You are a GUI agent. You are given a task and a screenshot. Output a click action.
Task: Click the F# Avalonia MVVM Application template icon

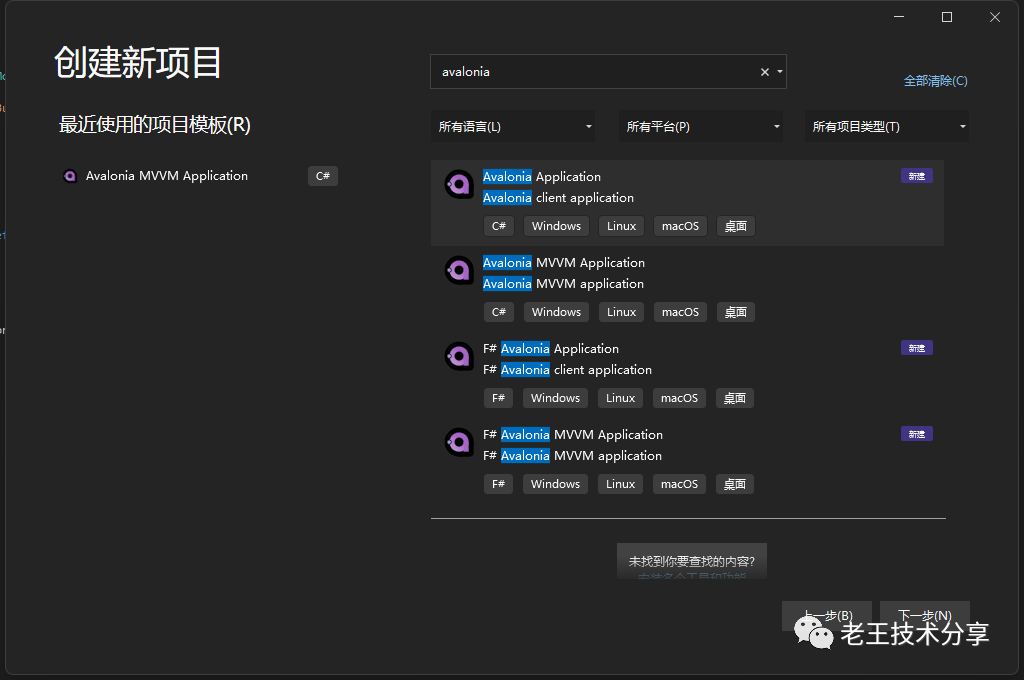coord(459,443)
